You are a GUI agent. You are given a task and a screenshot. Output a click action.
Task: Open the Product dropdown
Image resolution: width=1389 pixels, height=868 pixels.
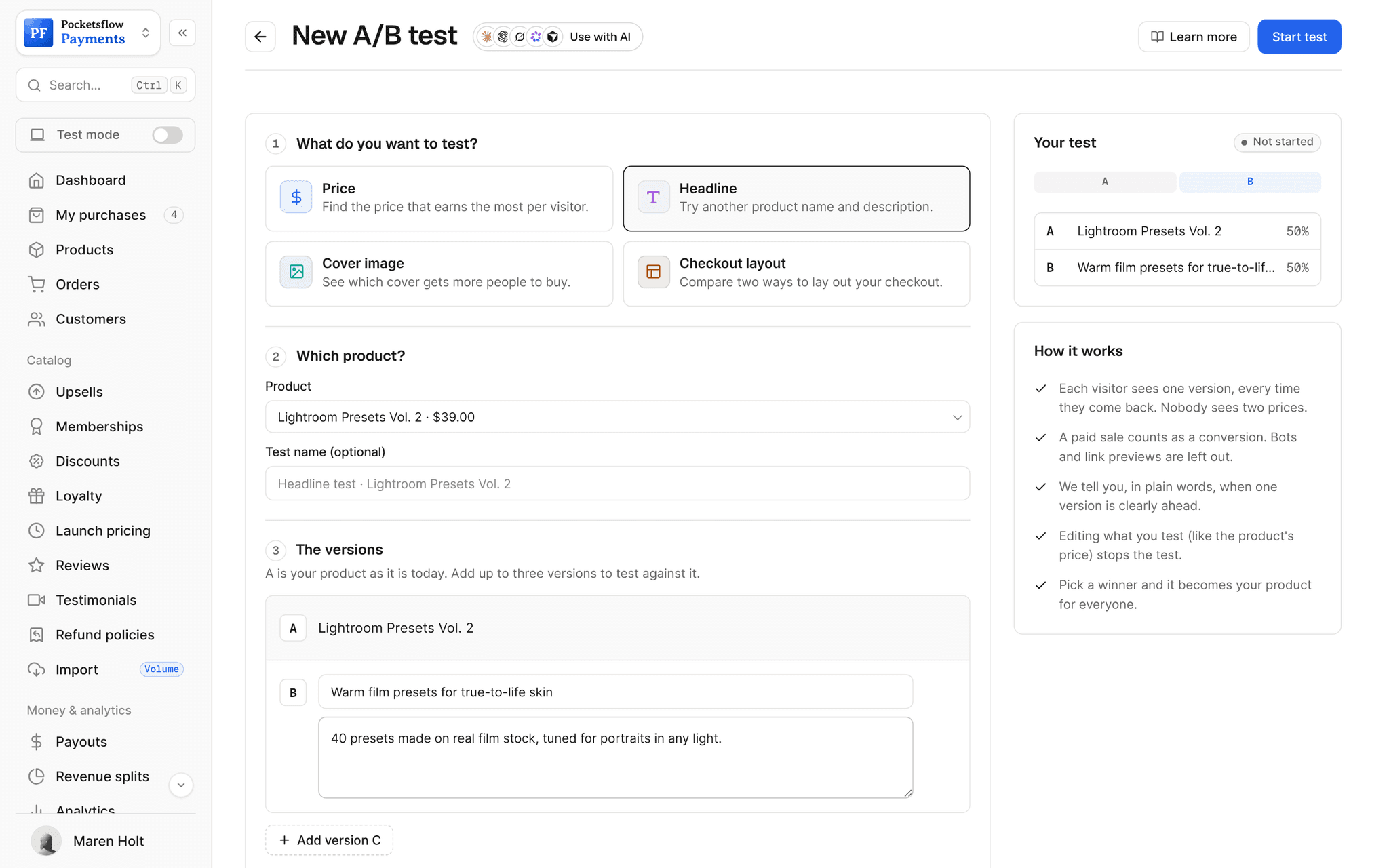tap(617, 417)
